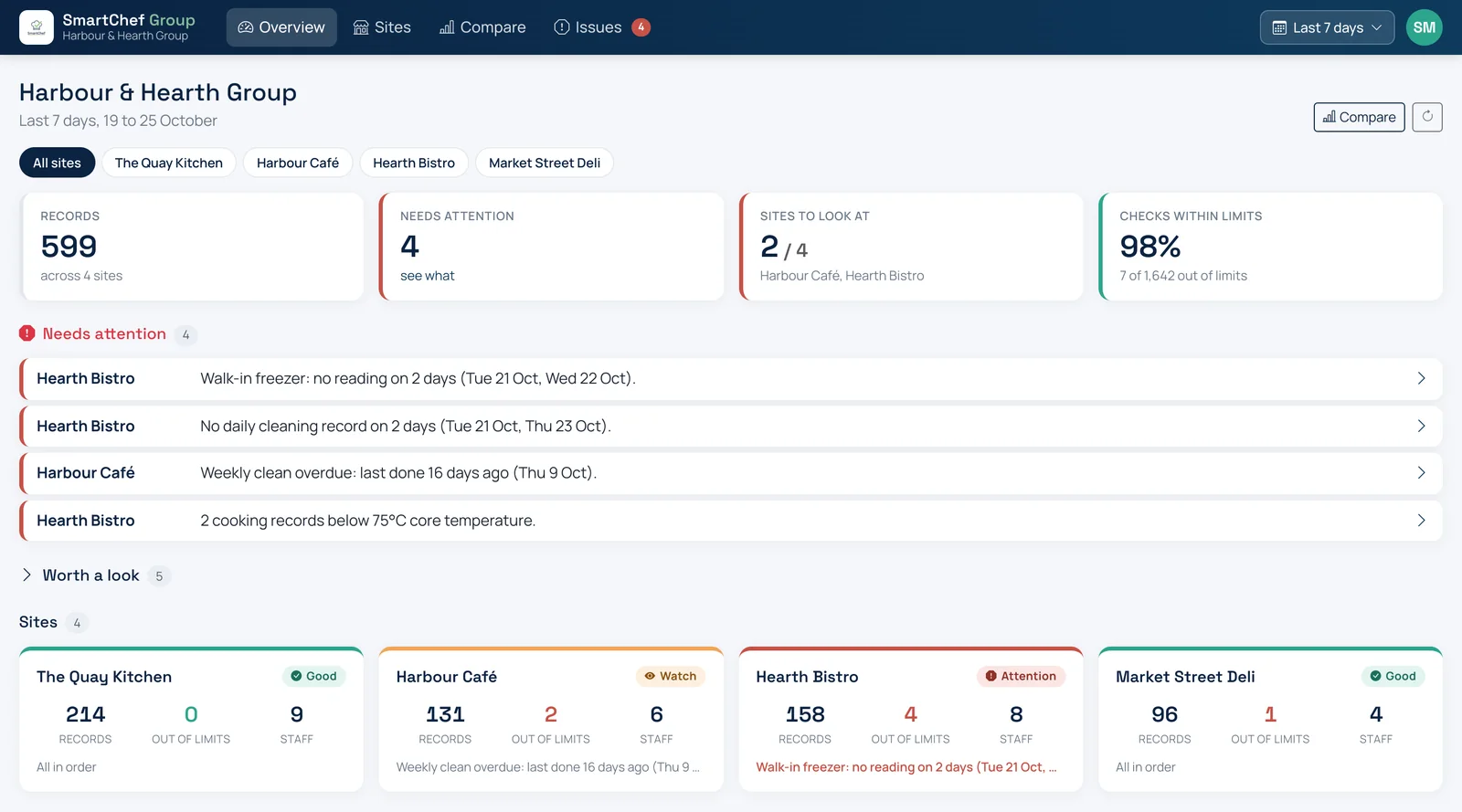1462x812 pixels.
Task: Open the Compare nav tab
Action: tap(482, 27)
